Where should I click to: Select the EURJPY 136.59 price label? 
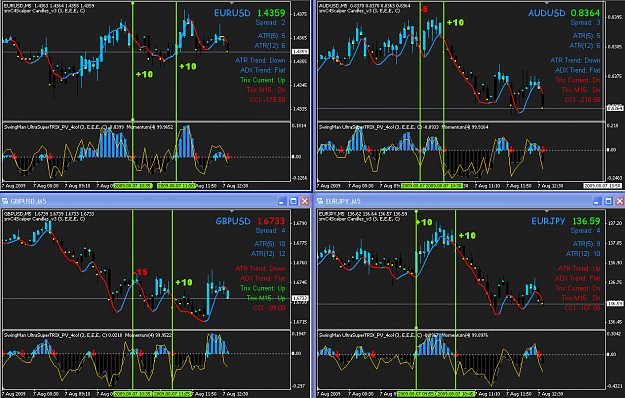(x=566, y=221)
